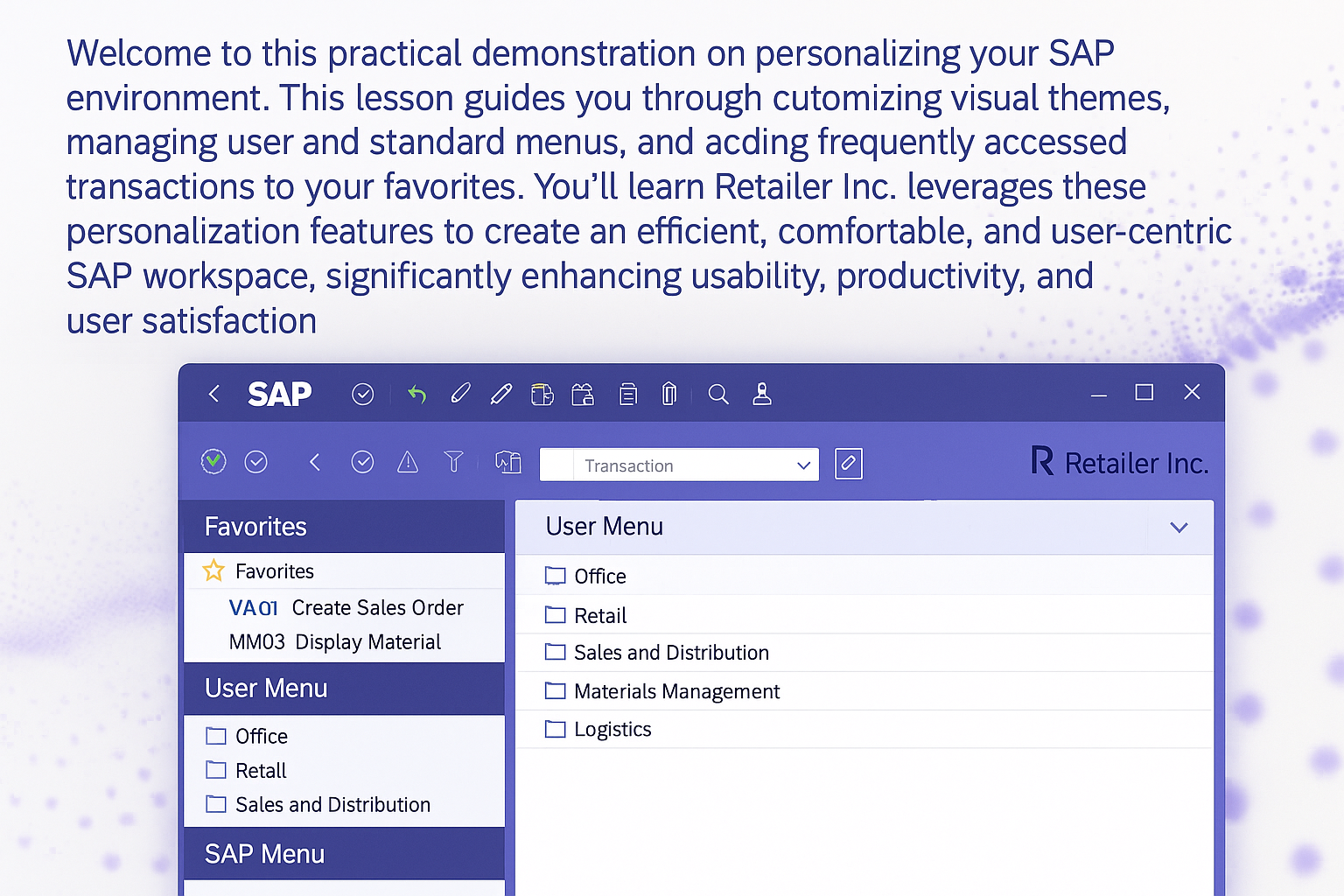The width and height of the screenshot is (1344, 896).
Task: Minimize the SAP window
Action: (x=1099, y=395)
